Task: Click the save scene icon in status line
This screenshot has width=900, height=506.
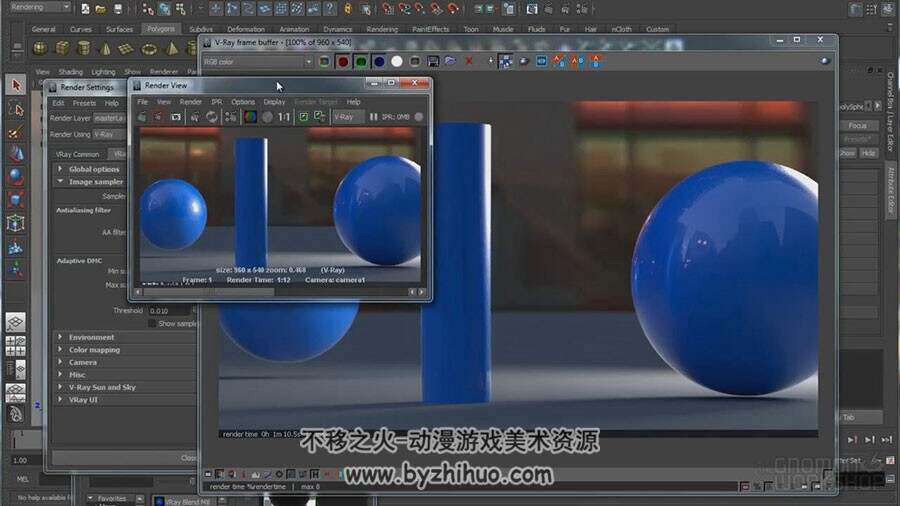Action: 118,9
